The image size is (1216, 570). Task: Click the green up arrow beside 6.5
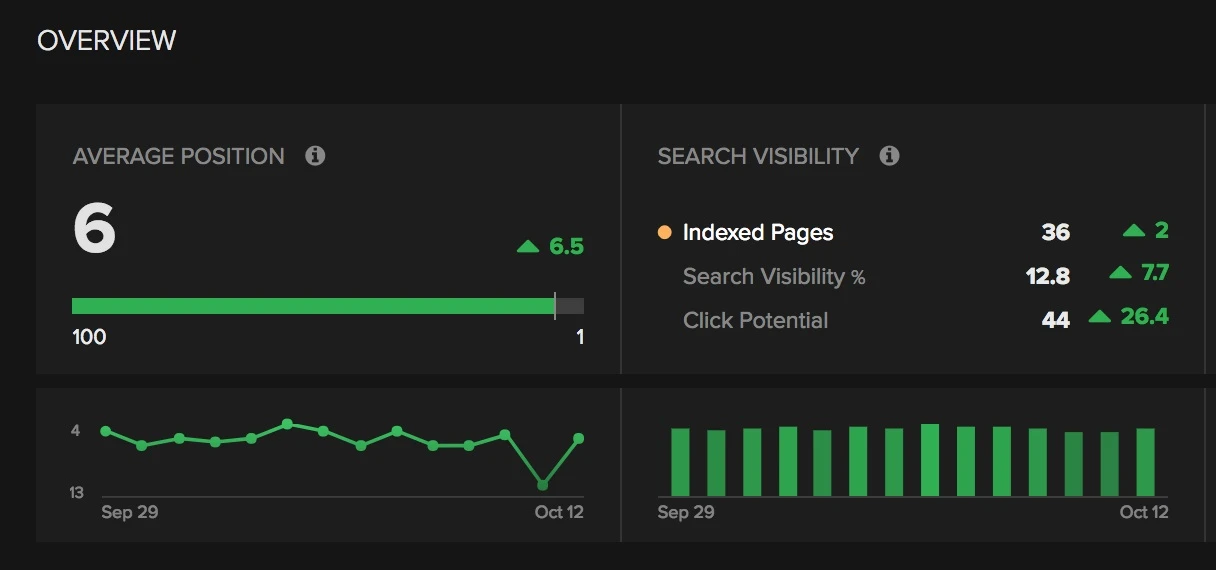click(x=528, y=246)
